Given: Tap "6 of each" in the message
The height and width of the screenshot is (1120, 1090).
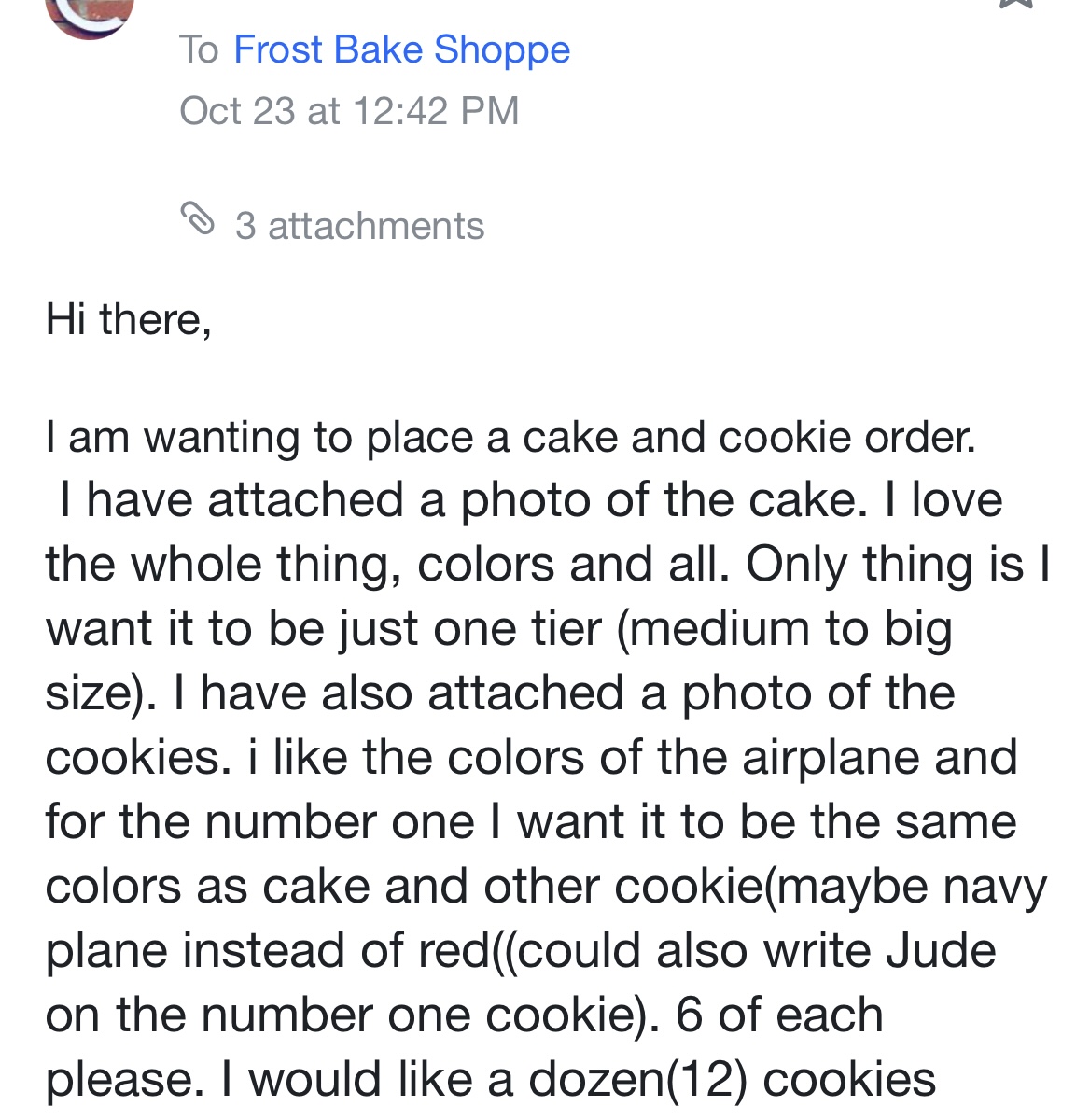Looking at the screenshot, I should coord(778,1015).
